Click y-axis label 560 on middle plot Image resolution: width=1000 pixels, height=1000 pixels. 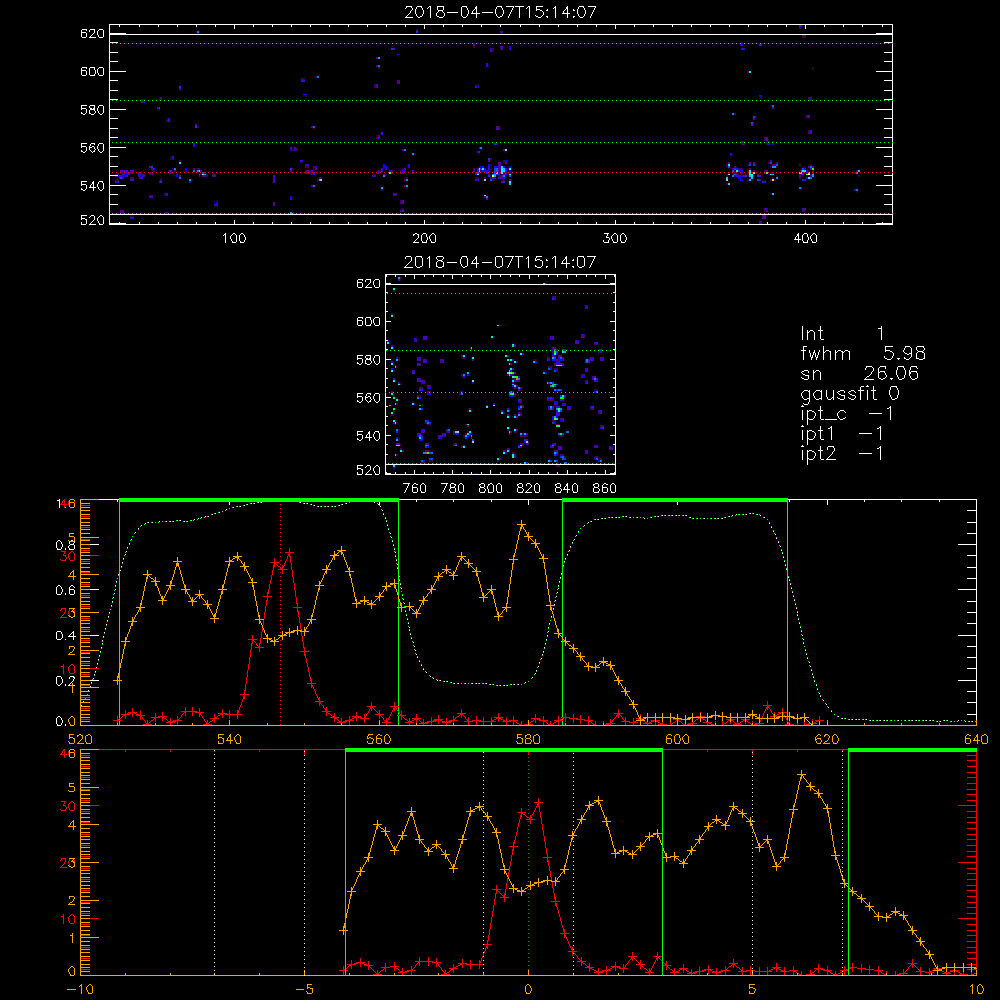pyautogui.click(x=368, y=397)
